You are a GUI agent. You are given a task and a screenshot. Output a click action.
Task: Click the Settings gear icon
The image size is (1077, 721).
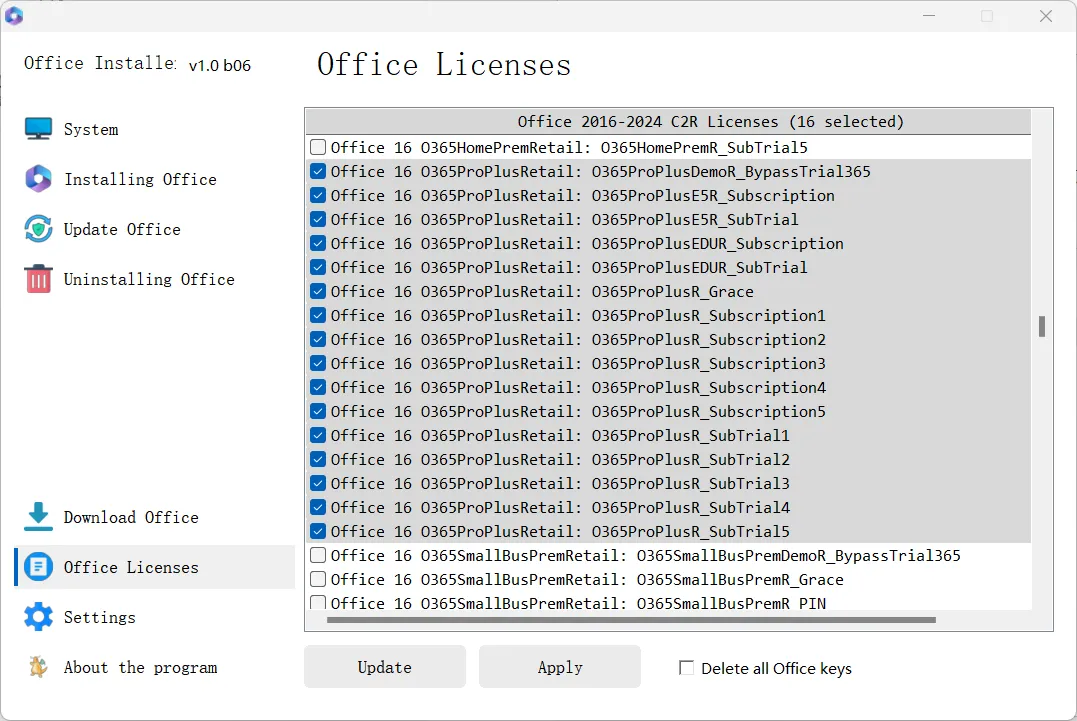pos(38,617)
